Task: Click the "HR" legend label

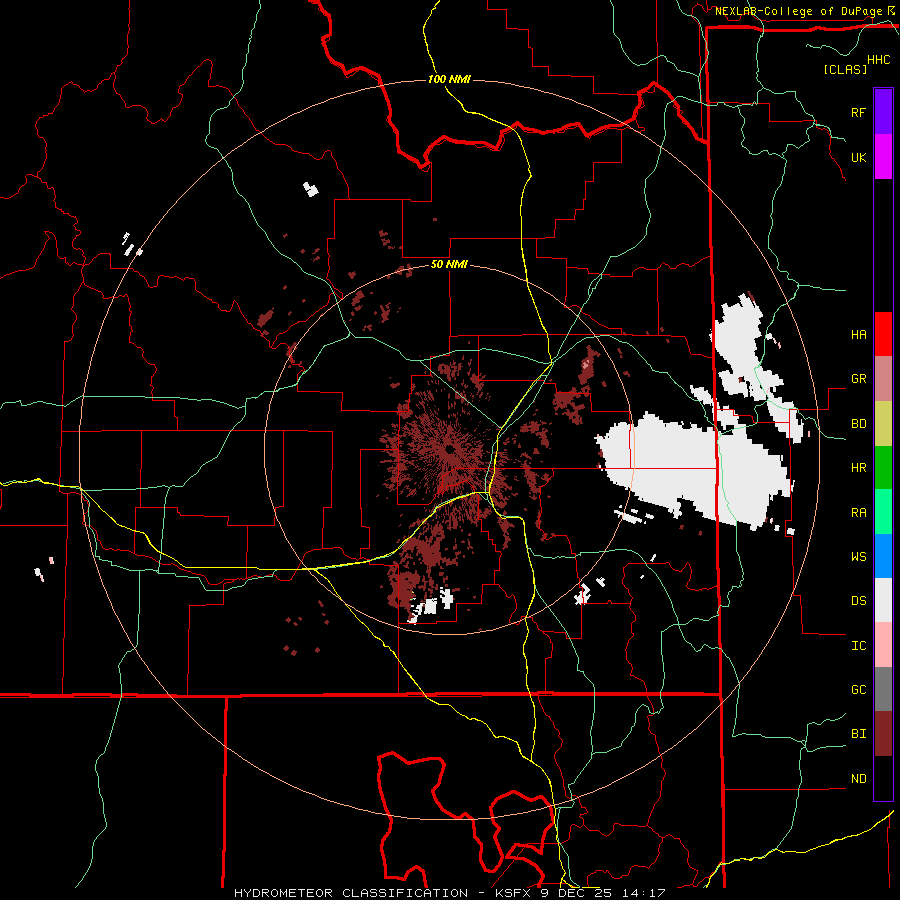Action: pyautogui.click(x=858, y=468)
